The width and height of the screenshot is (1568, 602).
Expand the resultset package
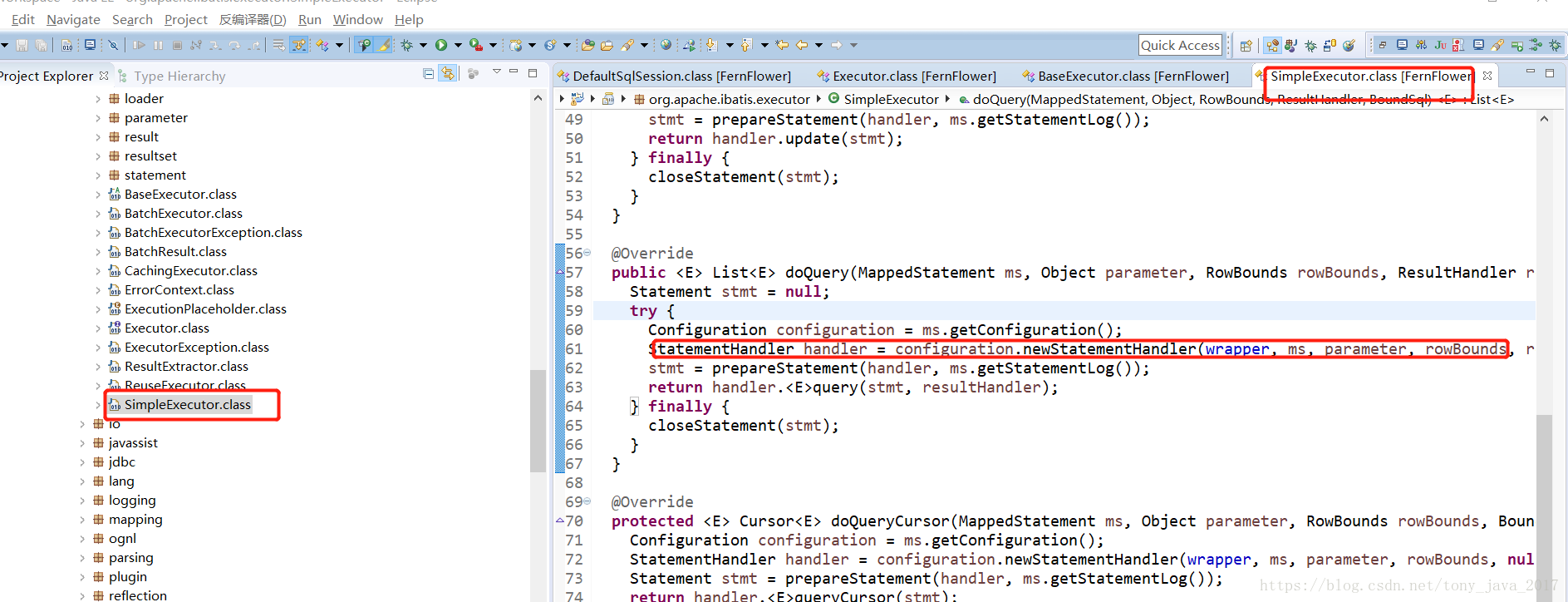[98, 156]
